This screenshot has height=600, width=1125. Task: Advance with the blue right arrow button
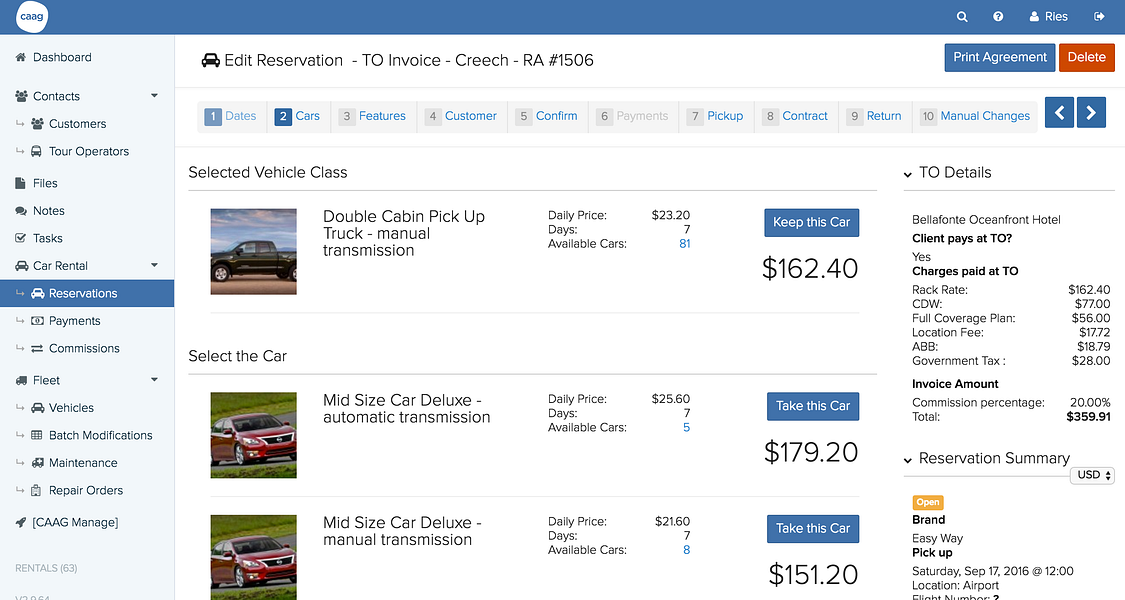[x=1091, y=112]
